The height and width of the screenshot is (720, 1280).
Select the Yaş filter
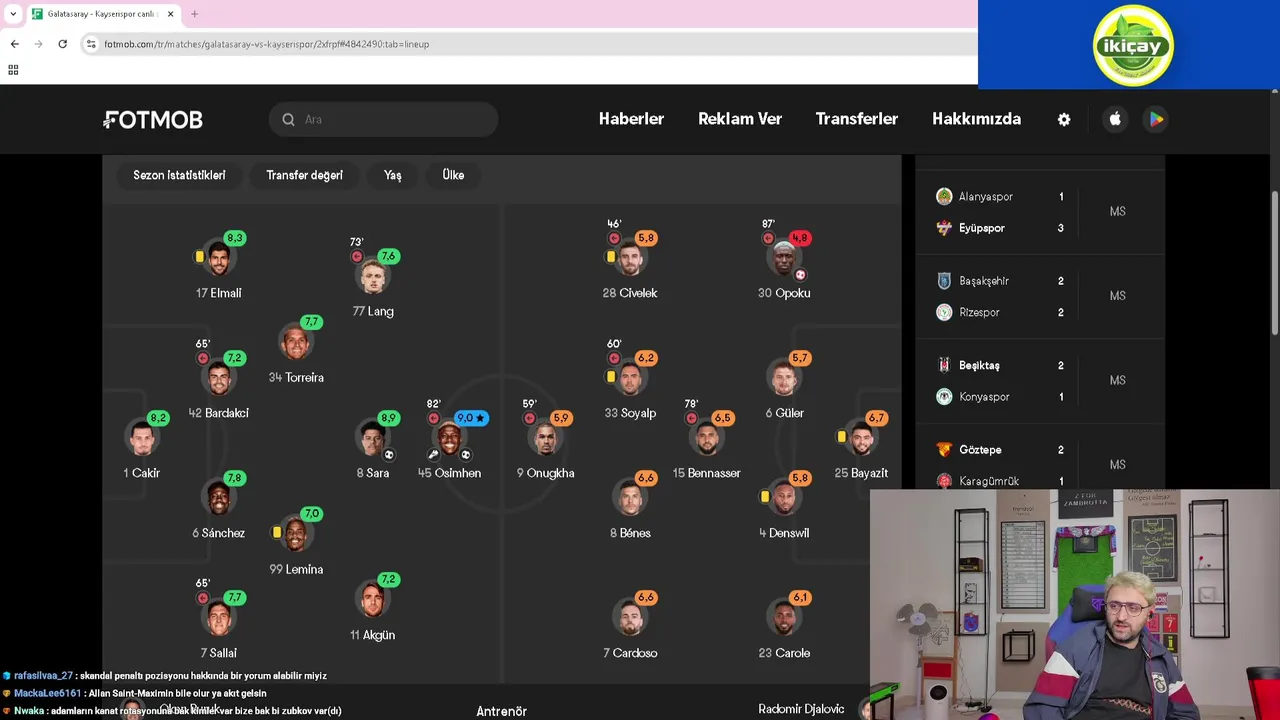[392, 175]
